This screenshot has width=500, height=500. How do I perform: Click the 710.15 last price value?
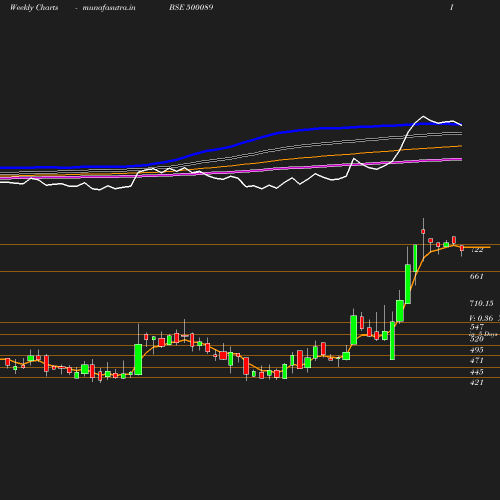pyautogui.click(x=481, y=303)
